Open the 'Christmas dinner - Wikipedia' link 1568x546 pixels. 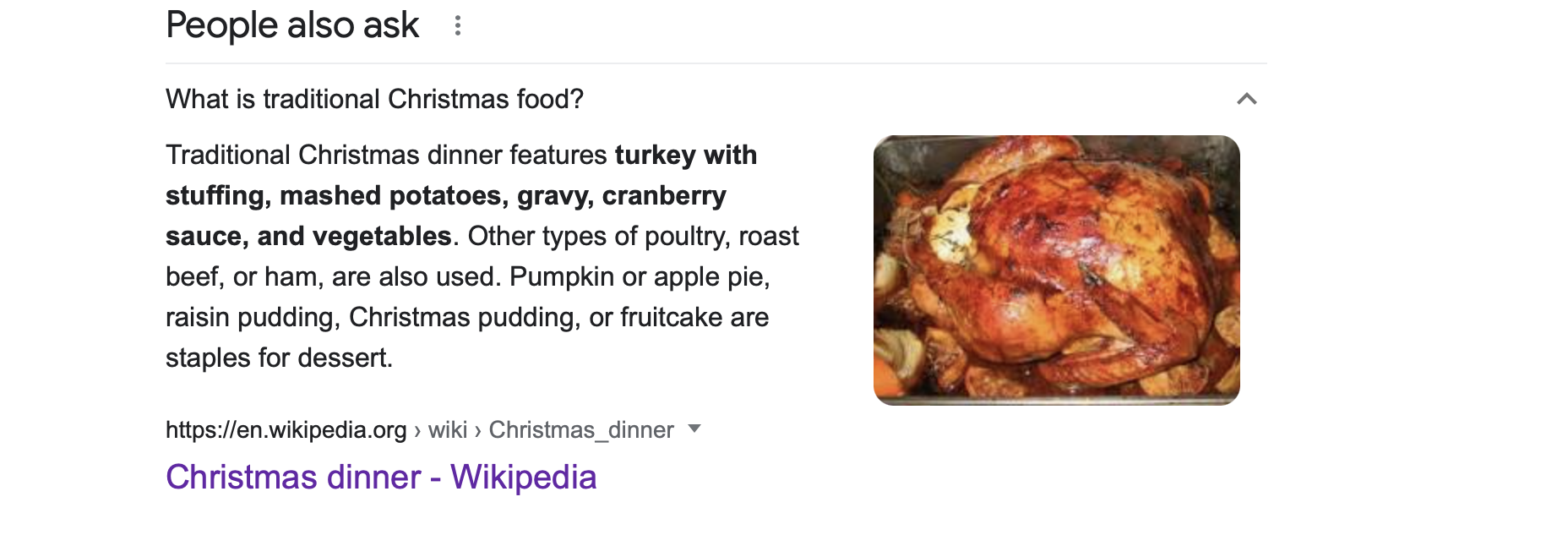(x=381, y=477)
